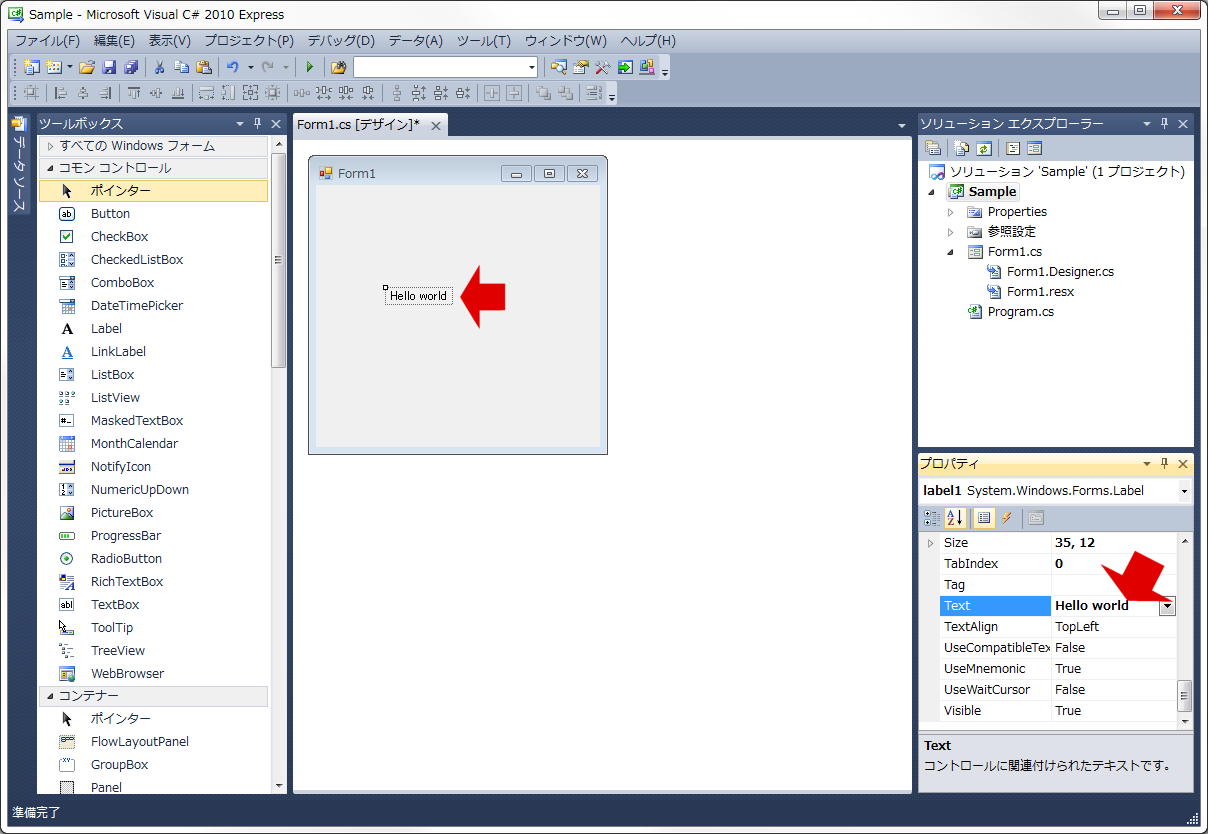Click the Hello world label on Form1
This screenshot has height=834, width=1208.
click(418, 296)
